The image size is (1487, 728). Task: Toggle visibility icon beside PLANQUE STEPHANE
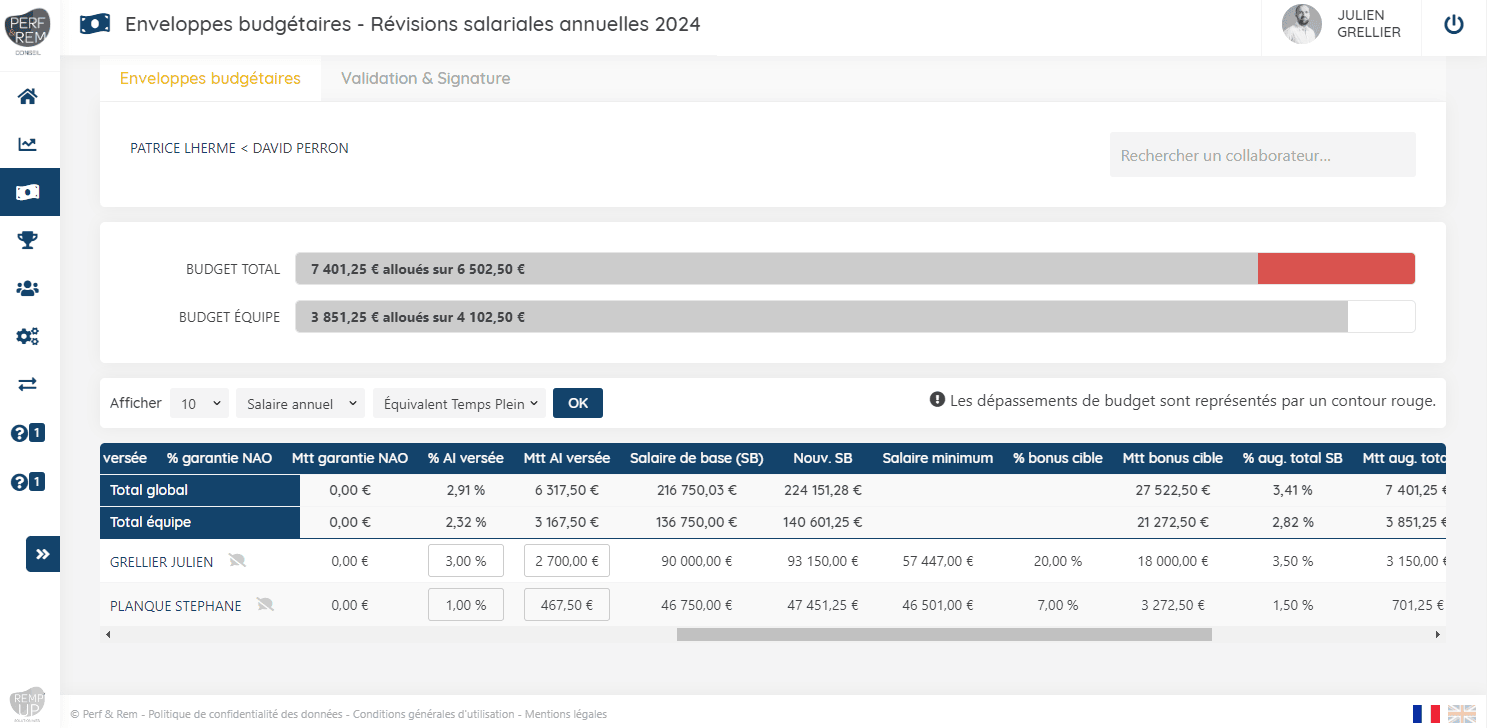coord(265,604)
